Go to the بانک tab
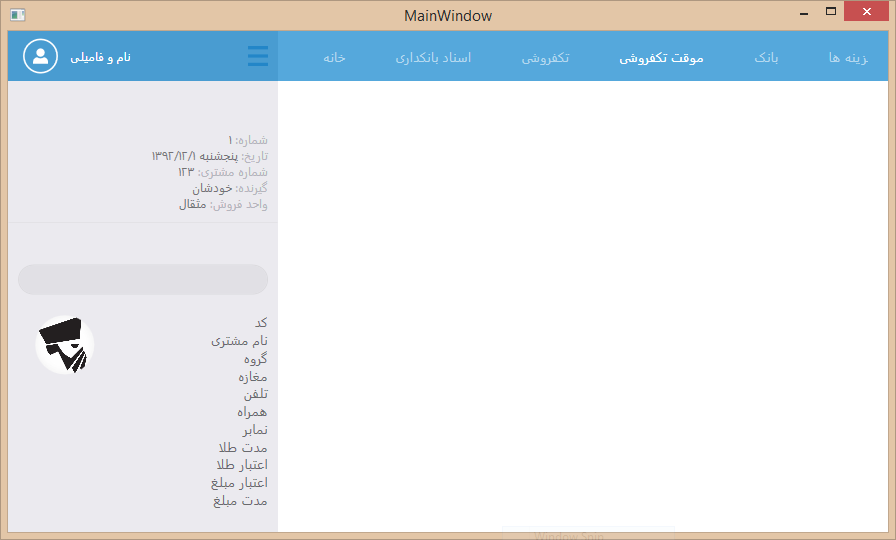 pos(766,58)
